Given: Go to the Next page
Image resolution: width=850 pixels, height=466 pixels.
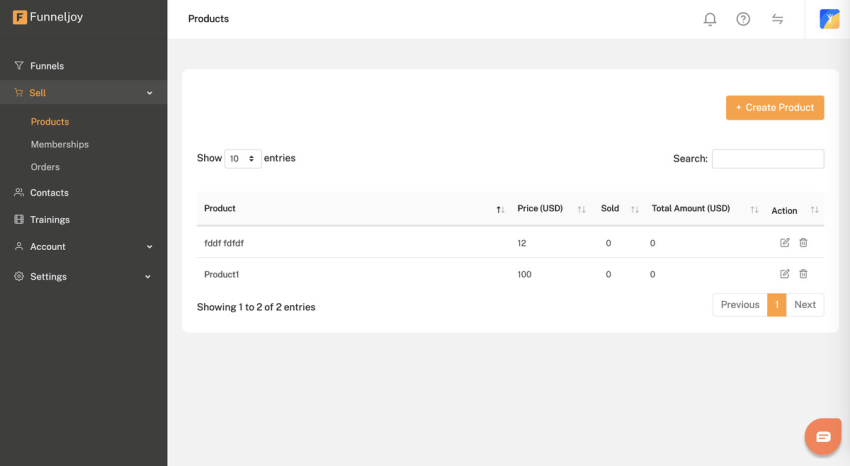Looking at the screenshot, I should pyautogui.click(x=805, y=305).
